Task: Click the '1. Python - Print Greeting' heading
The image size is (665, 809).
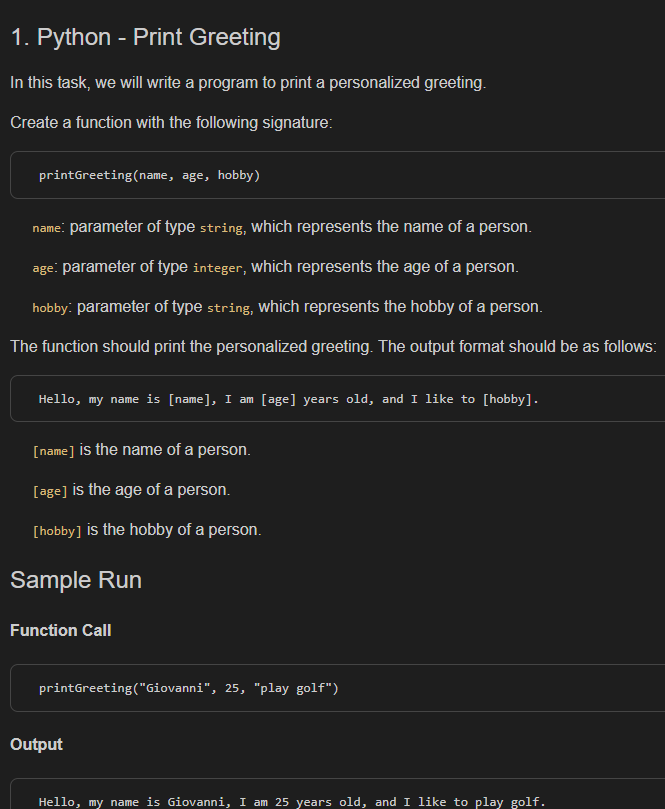Action: click(145, 38)
